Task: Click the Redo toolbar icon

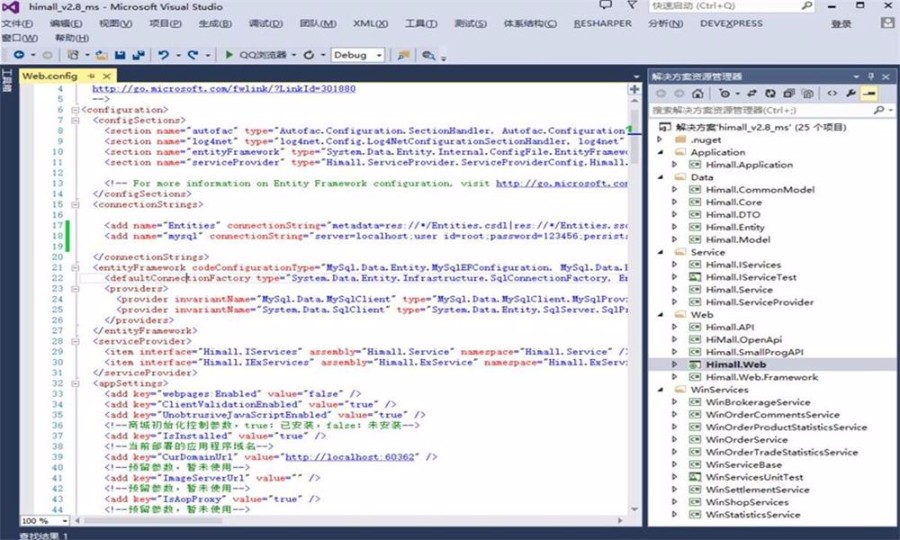Action: click(193, 55)
